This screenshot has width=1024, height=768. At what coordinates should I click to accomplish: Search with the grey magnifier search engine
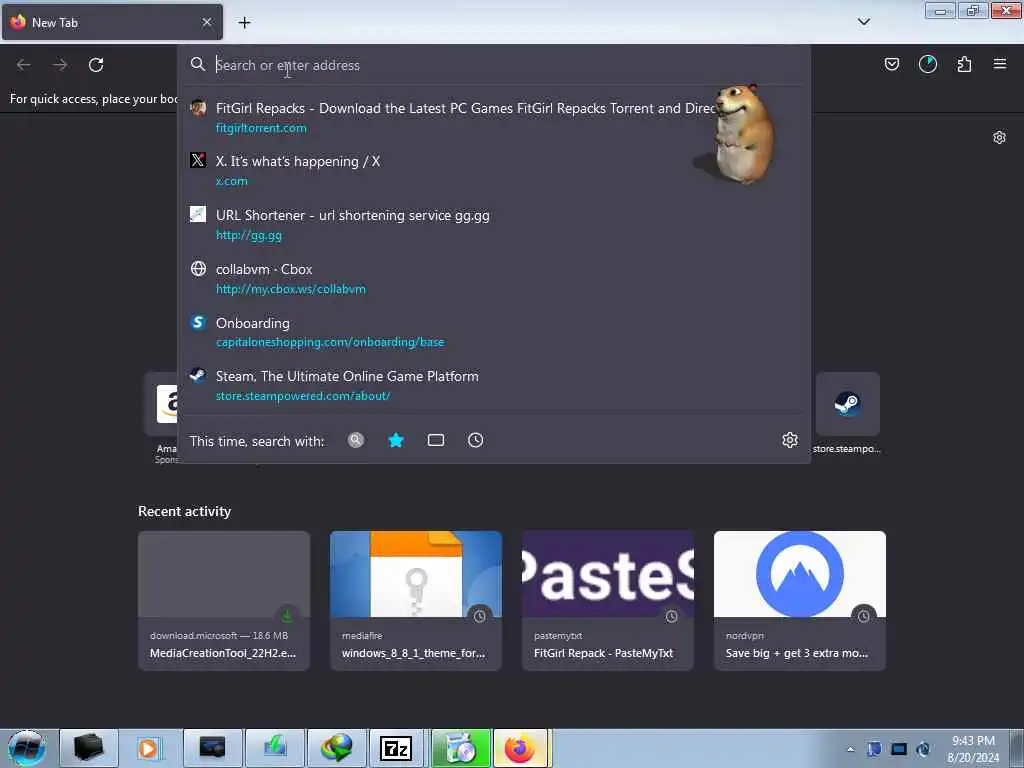click(x=356, y=440)
